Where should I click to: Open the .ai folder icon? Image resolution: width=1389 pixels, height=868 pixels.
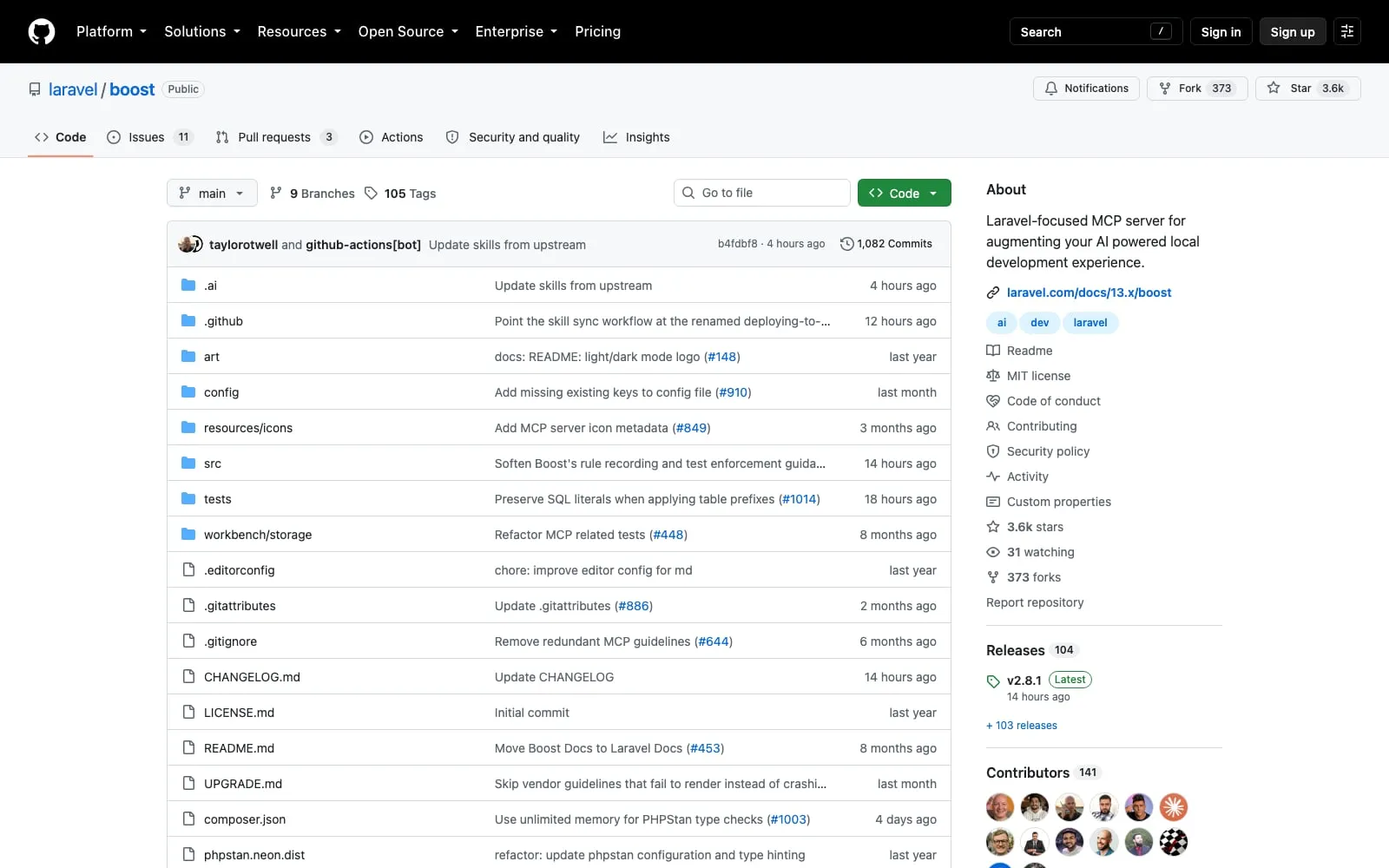pos(188,285)
